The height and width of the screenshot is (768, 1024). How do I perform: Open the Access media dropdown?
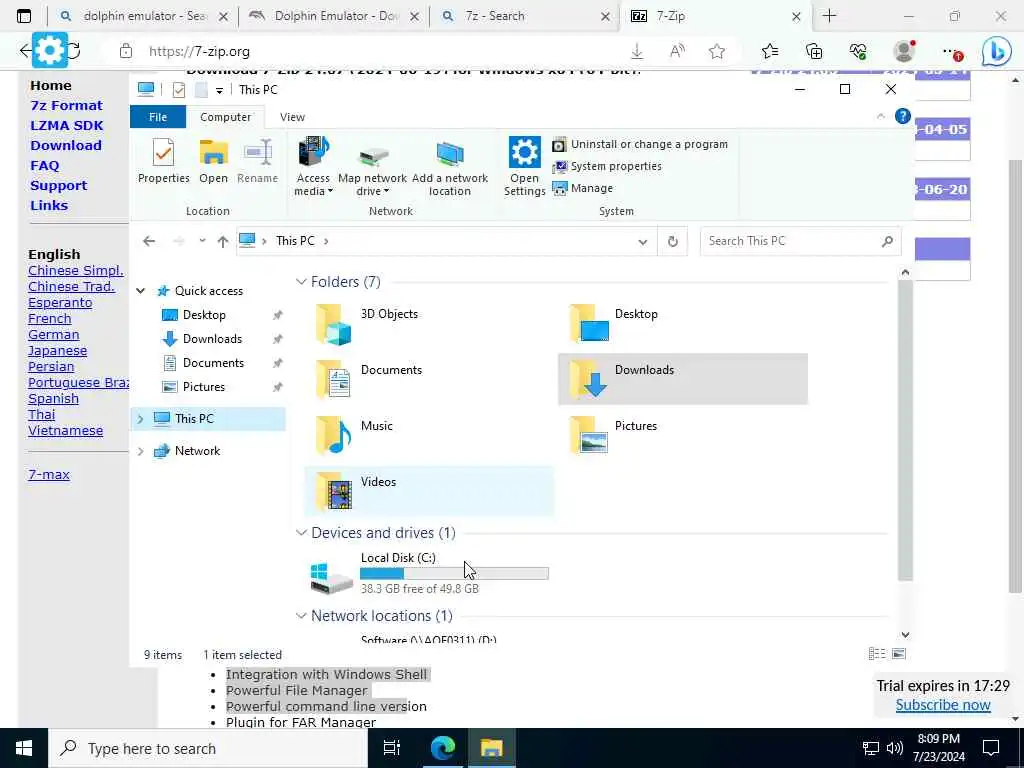tap(313, 167)
